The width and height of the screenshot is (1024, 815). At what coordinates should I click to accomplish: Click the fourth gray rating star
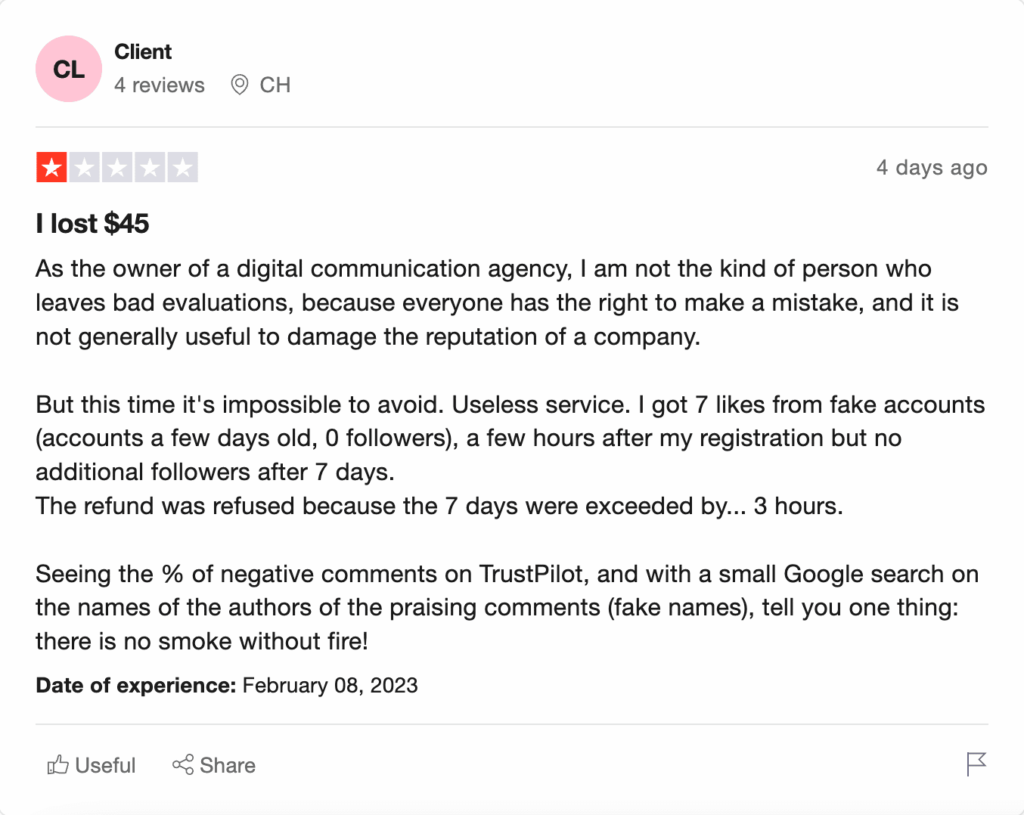pos(151,167)
